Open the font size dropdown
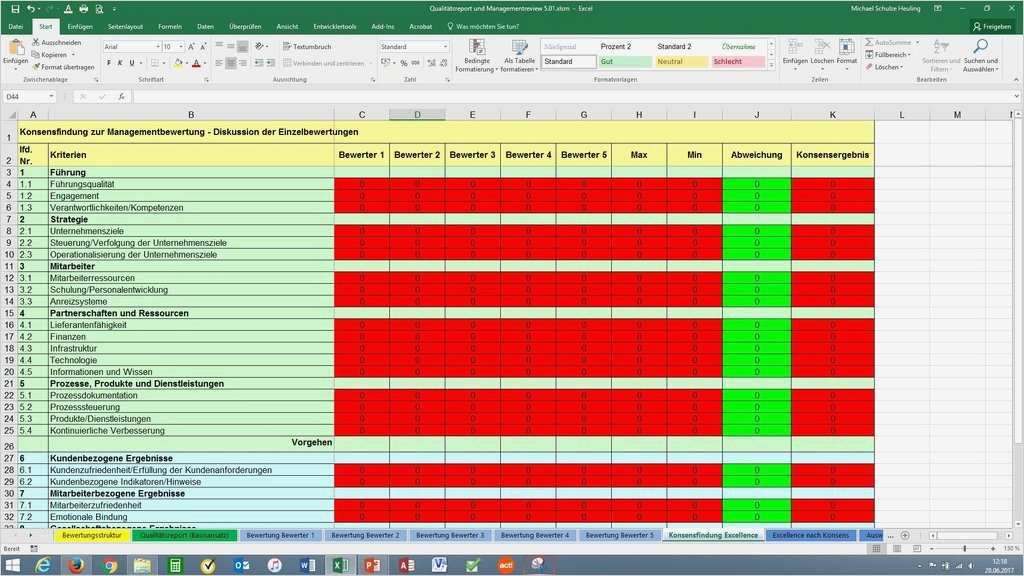This screenshot has height=576, width=1024. click(x=179, y=47)
